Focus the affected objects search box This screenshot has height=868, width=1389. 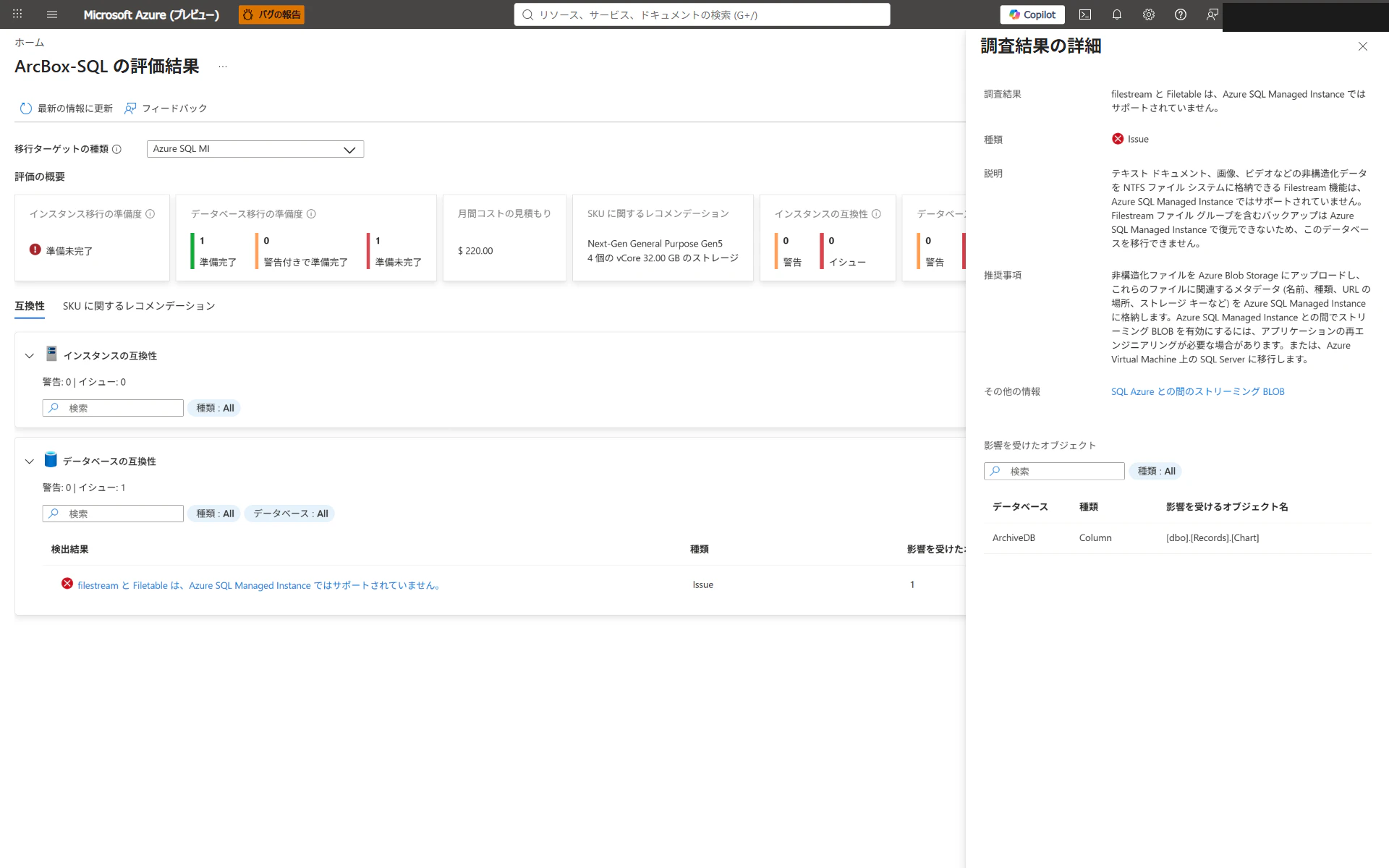click(x=1054, y=472)
